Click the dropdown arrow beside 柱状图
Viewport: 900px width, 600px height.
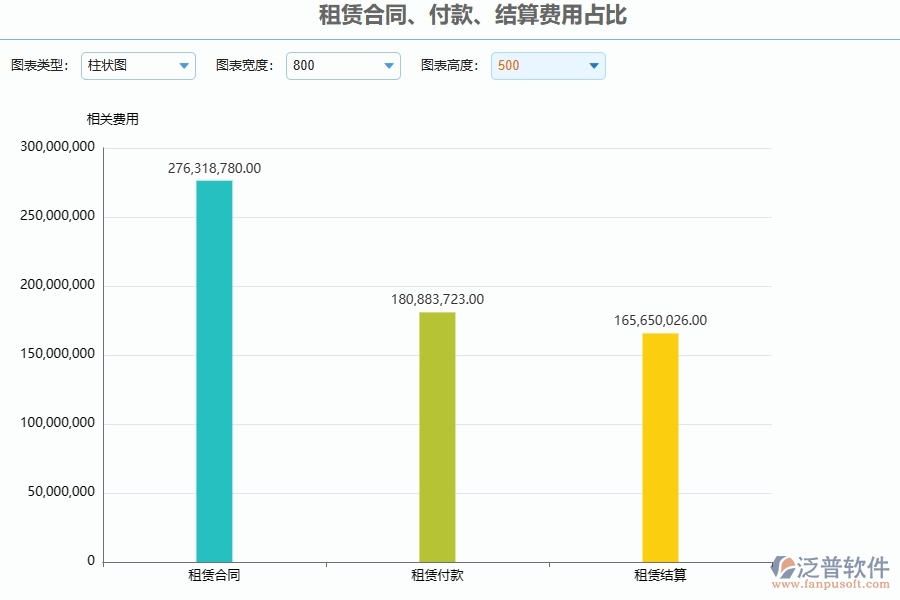click(184, 66)
